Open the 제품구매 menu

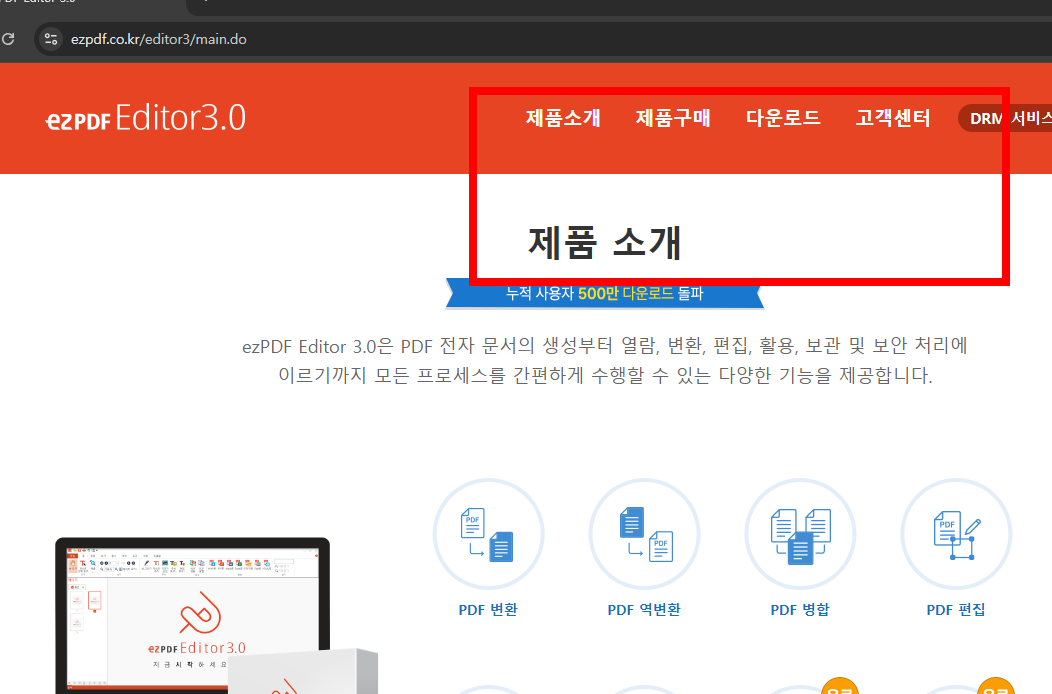pos(673,118)
